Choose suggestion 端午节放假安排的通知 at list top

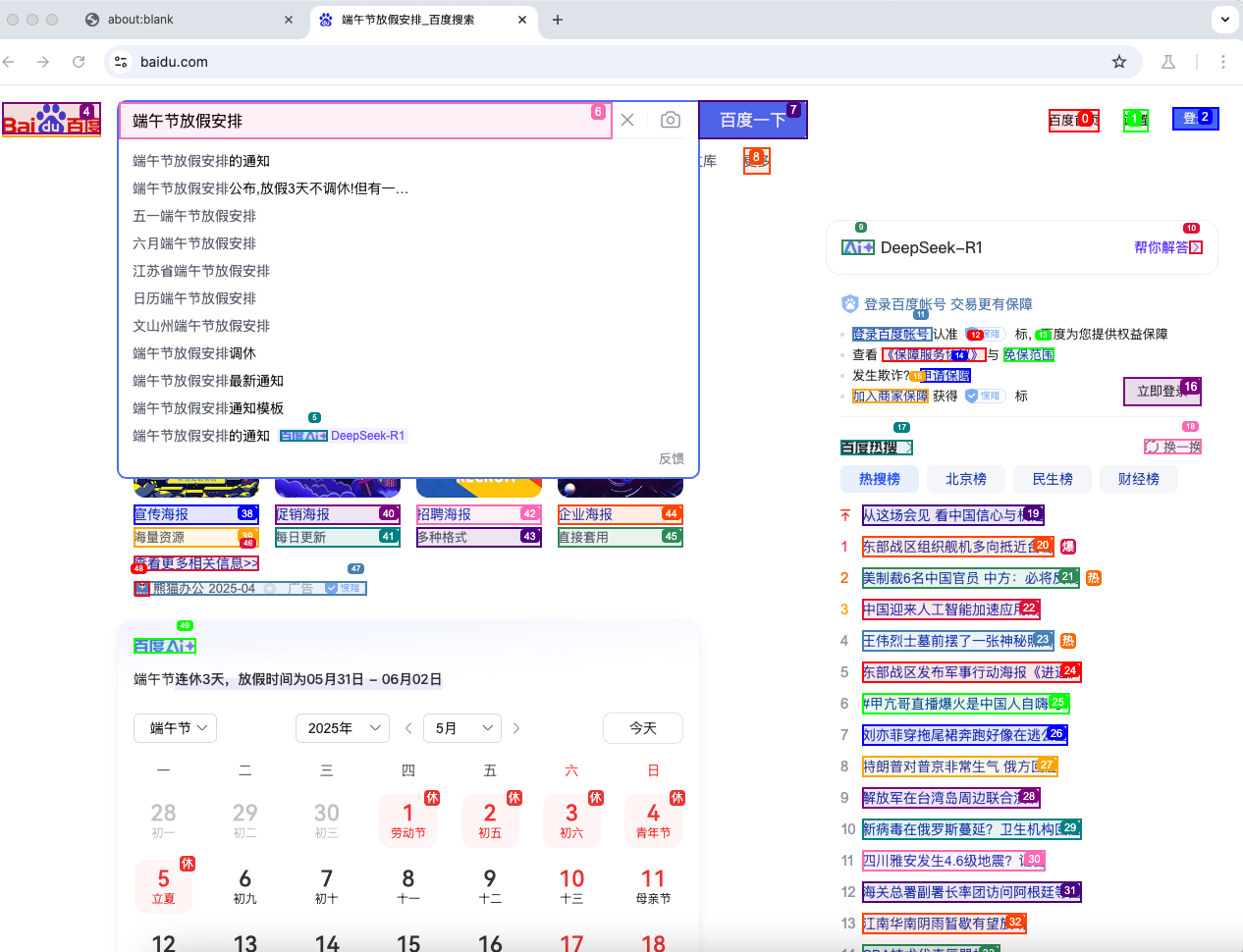[x=408, y=161]
